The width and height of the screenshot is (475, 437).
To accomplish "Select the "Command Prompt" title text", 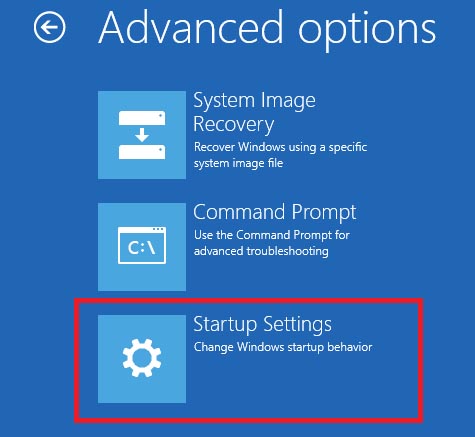I will 275,212.
